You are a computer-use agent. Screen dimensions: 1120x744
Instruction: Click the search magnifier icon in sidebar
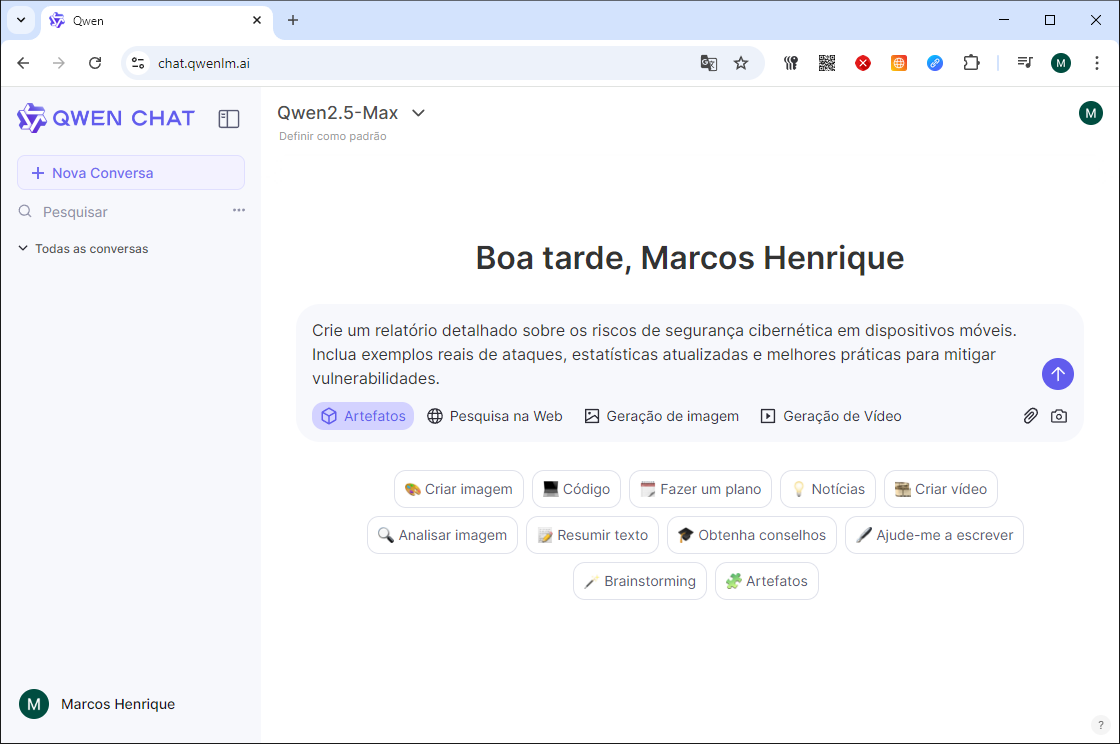click(25, 211)
